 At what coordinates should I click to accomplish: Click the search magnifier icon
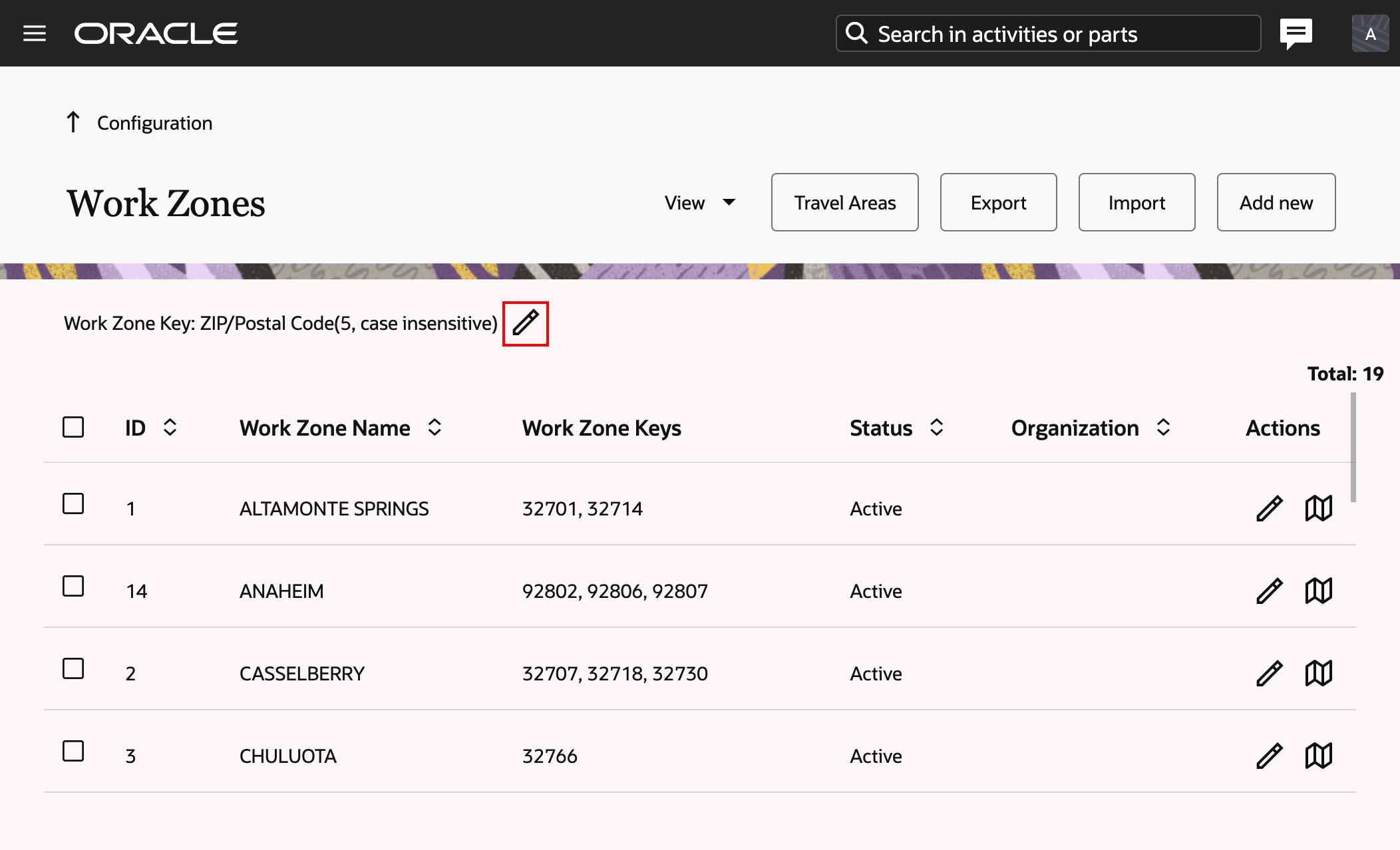click(x=856, y=33)
